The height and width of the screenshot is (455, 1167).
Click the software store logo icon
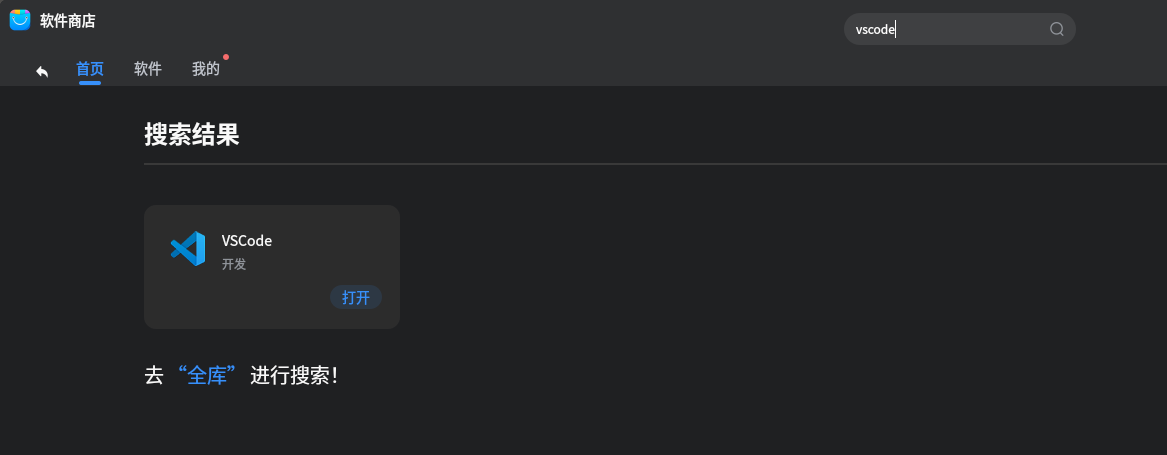tap(20, 20)
